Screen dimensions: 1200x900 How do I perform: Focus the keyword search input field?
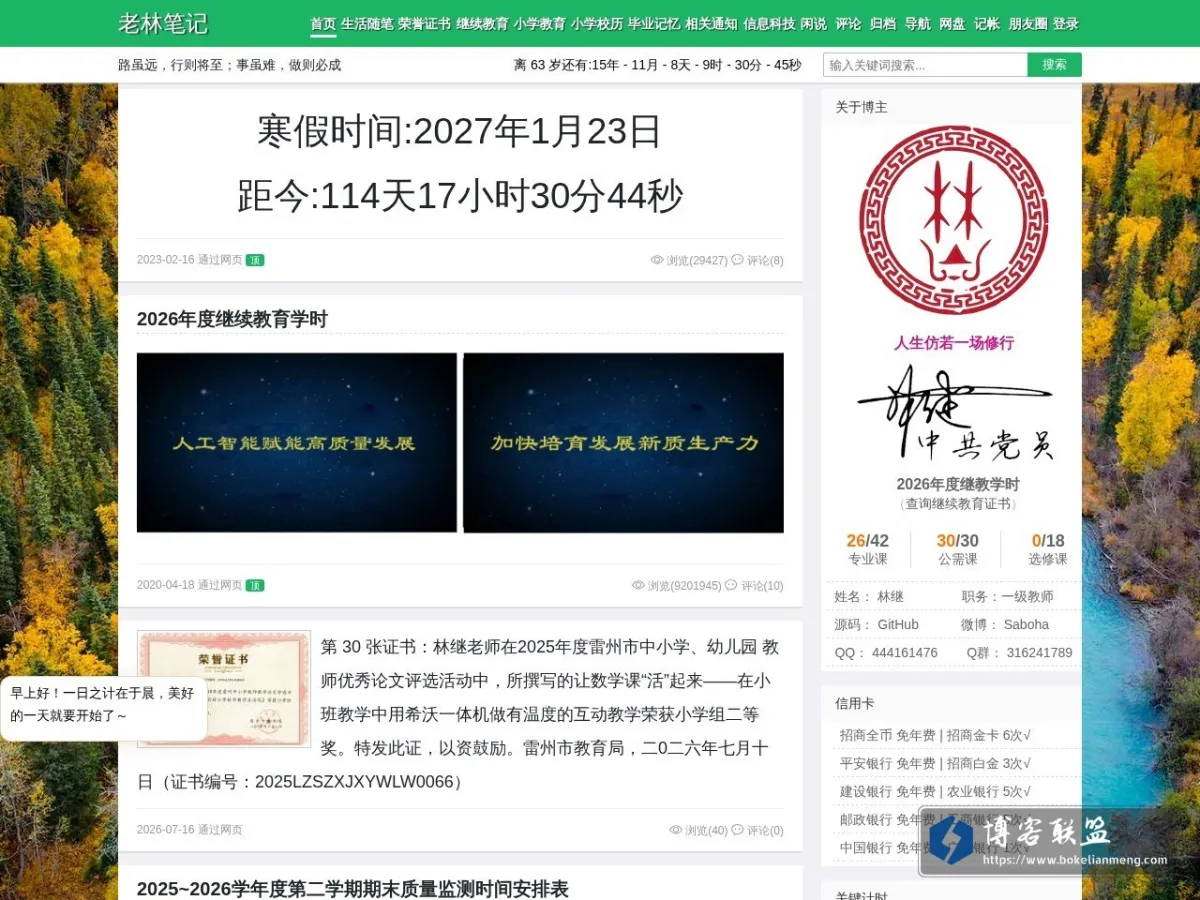tap(925, 65)
